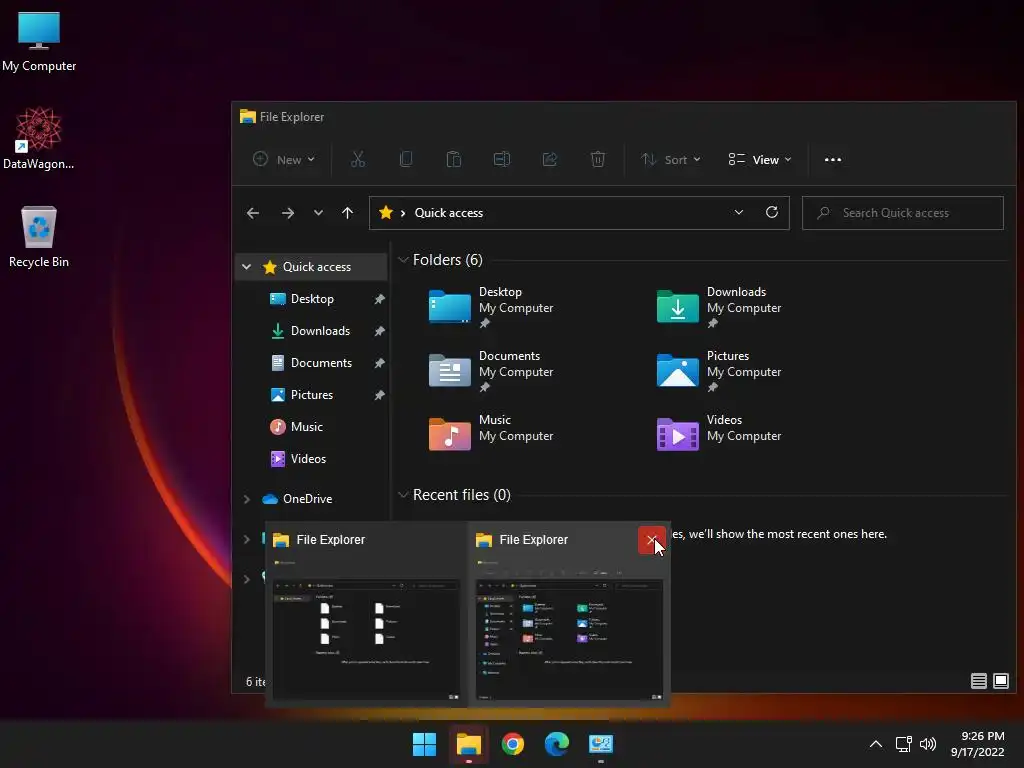Refresh the Quick access view
Image resolution: width=1024 pixels, height=768 pixels.
(x=771, y=212)
